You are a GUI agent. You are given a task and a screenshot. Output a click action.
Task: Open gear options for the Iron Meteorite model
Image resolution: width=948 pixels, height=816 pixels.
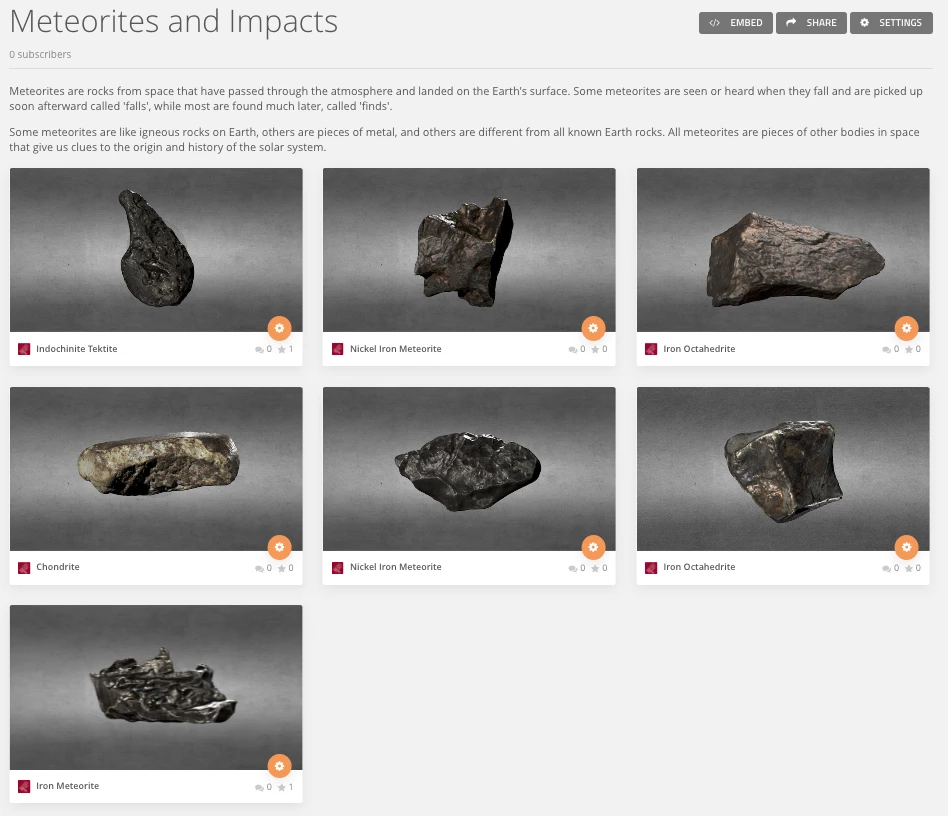(x=279, y=766)
